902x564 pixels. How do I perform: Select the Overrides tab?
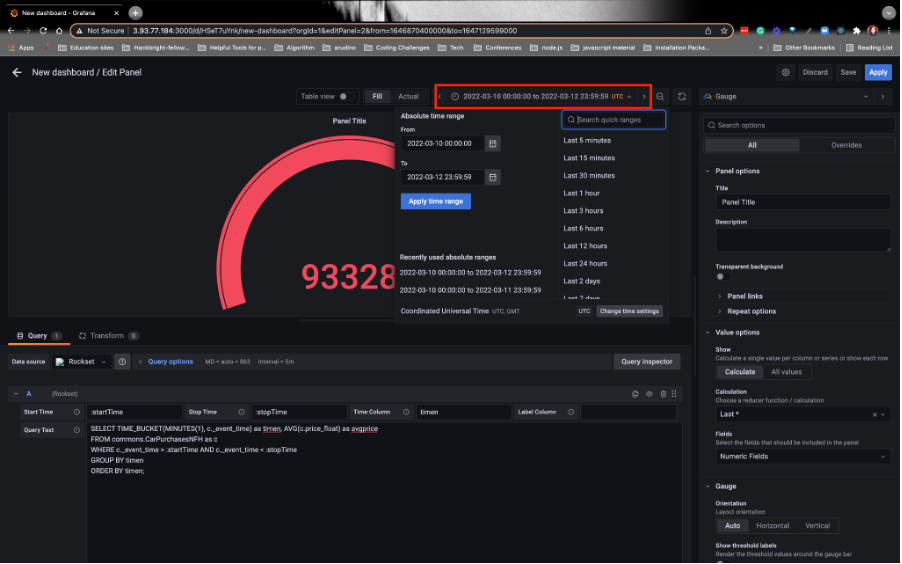pyautogui.click(x=846, y=146)
